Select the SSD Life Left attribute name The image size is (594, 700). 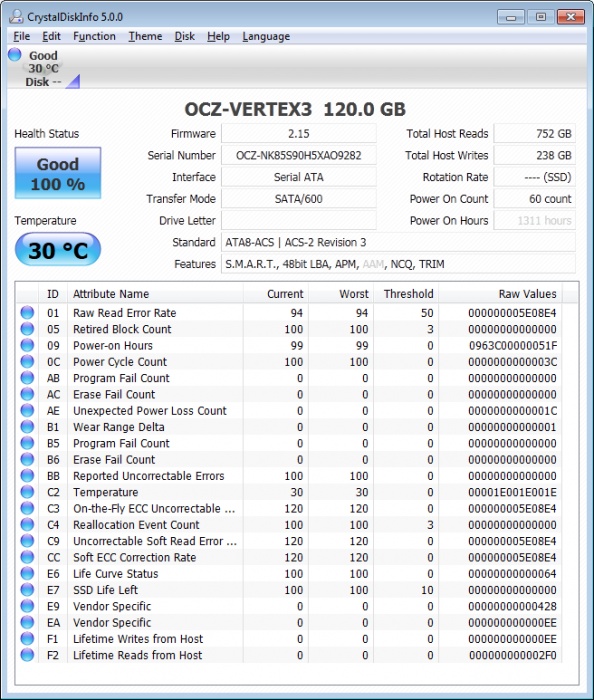point(105,590)
